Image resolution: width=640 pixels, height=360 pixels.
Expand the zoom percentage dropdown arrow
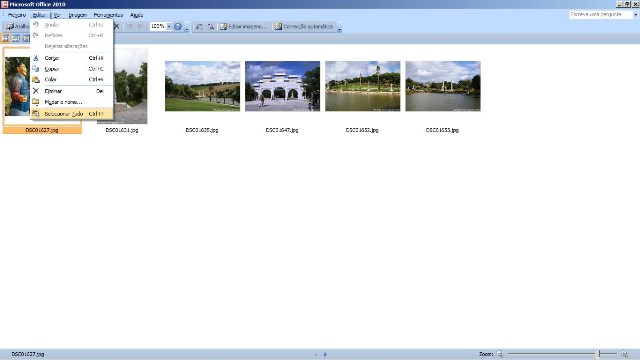169,26
